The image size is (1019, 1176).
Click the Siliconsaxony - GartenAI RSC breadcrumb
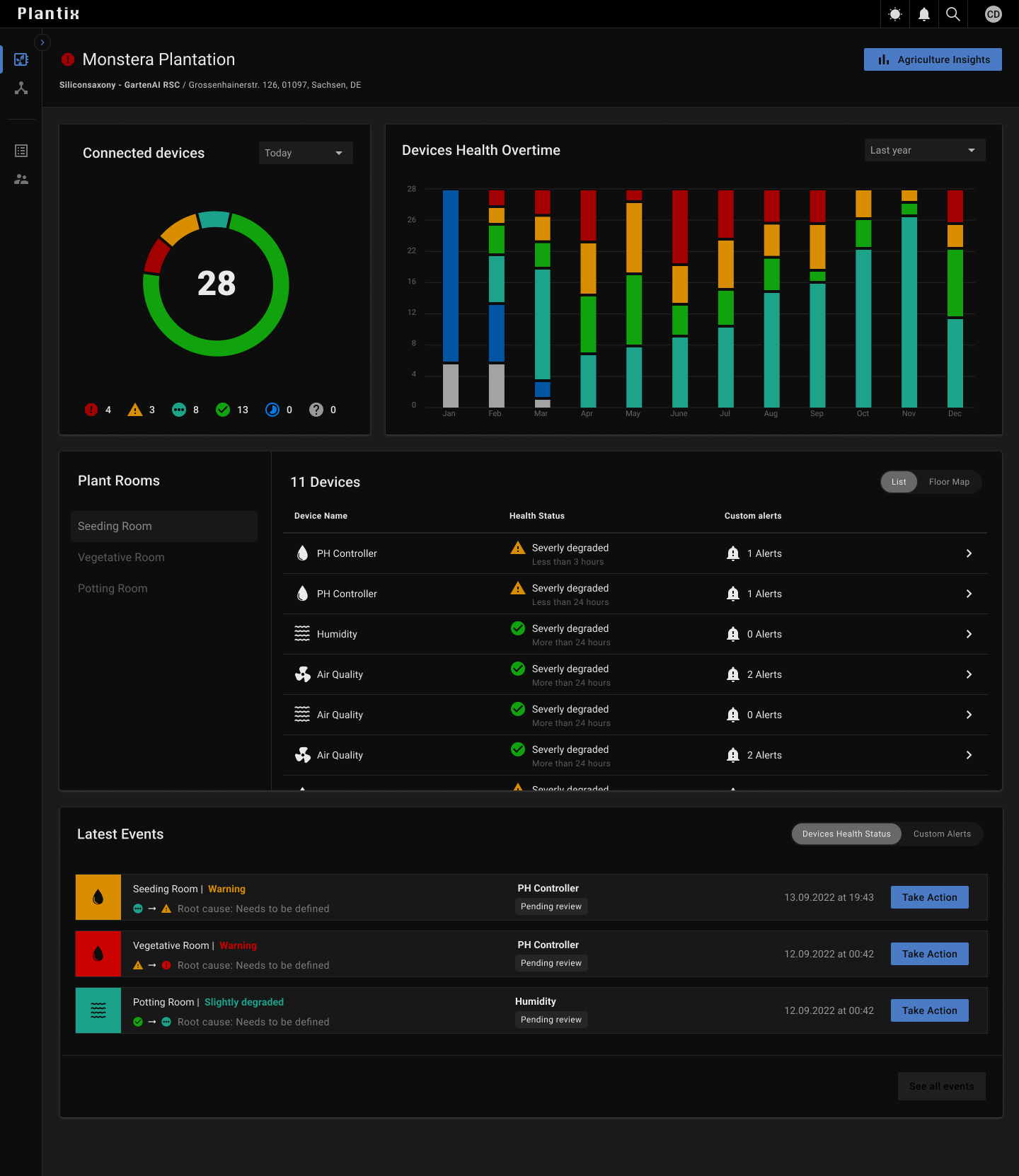pos(120,85)
